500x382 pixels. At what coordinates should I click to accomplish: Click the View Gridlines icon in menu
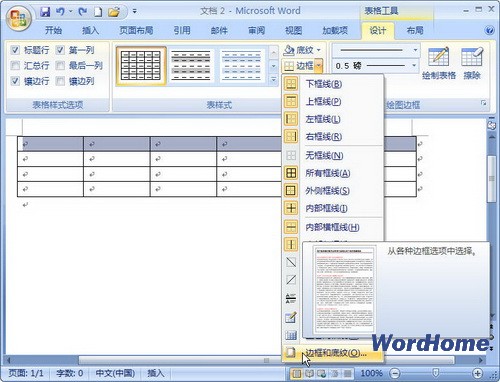tap(291, 335)
